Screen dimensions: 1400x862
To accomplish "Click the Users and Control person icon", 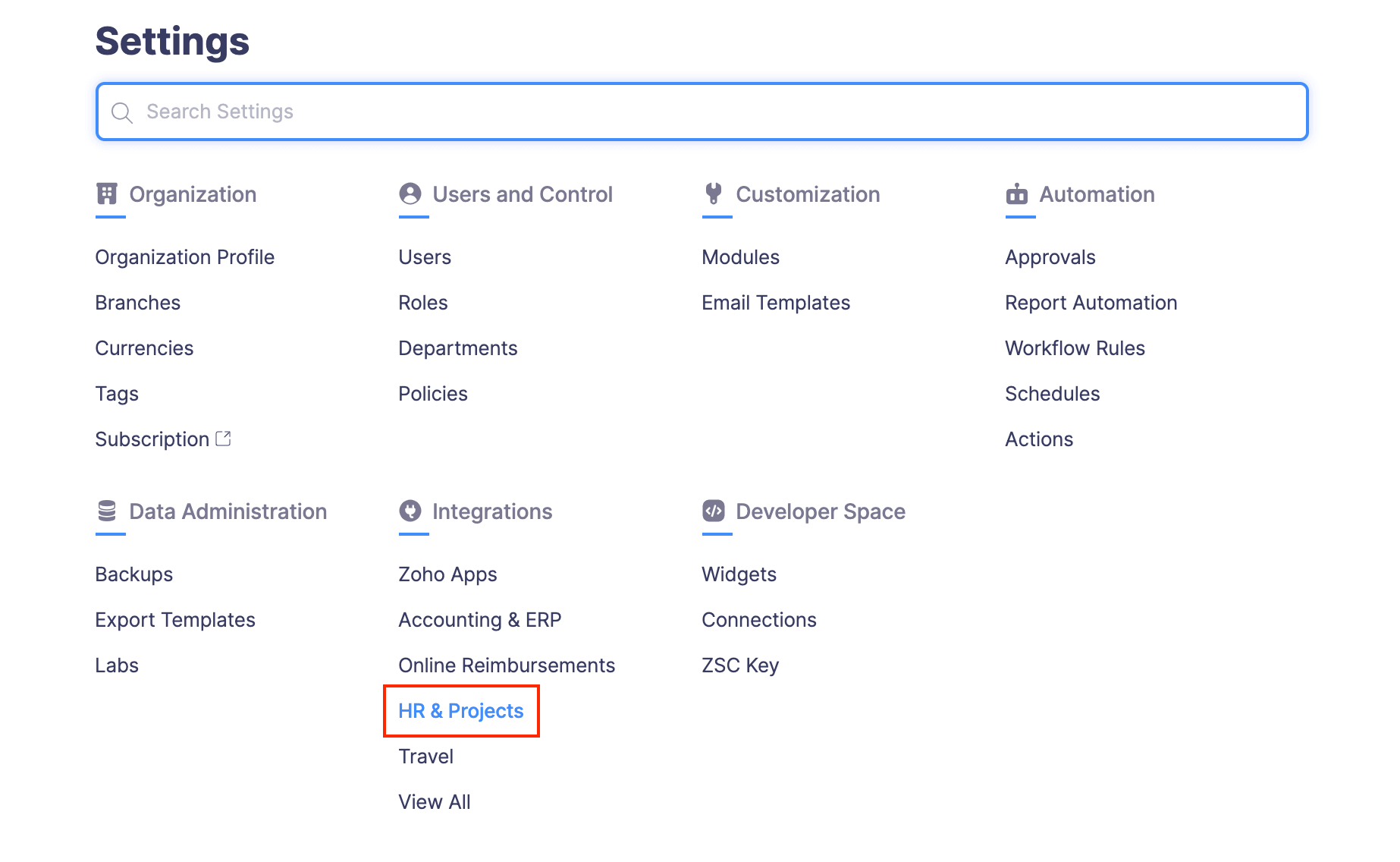I will pos(410,194).
